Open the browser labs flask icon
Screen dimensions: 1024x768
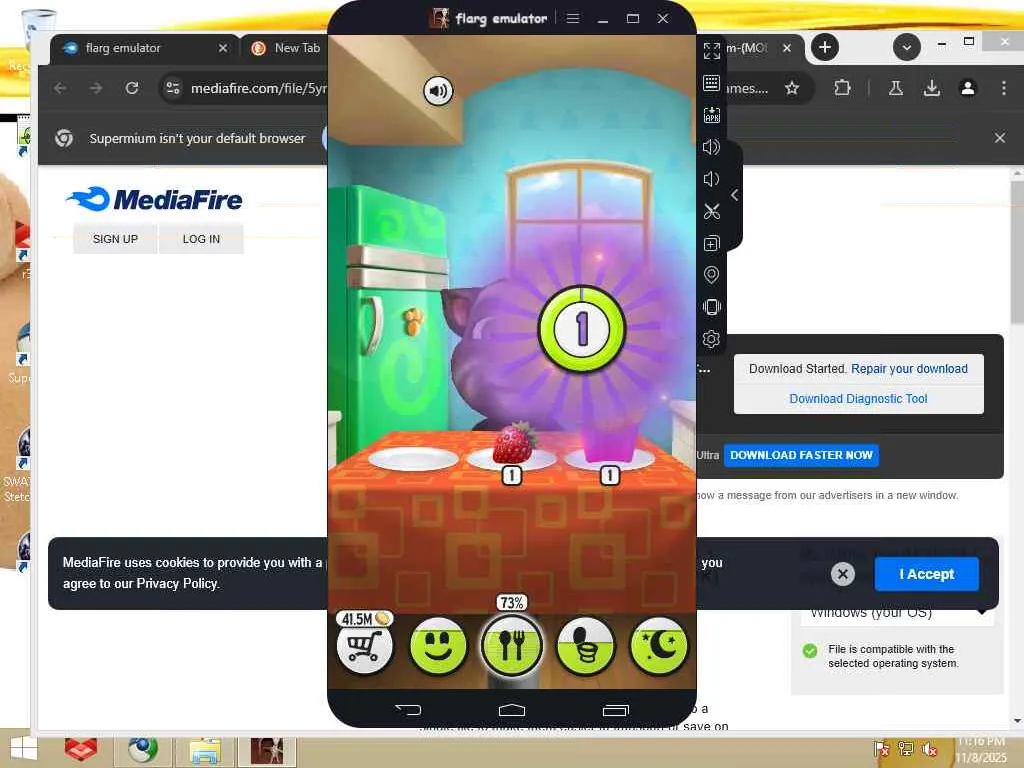pyautogui.click(x=895, y=88)
